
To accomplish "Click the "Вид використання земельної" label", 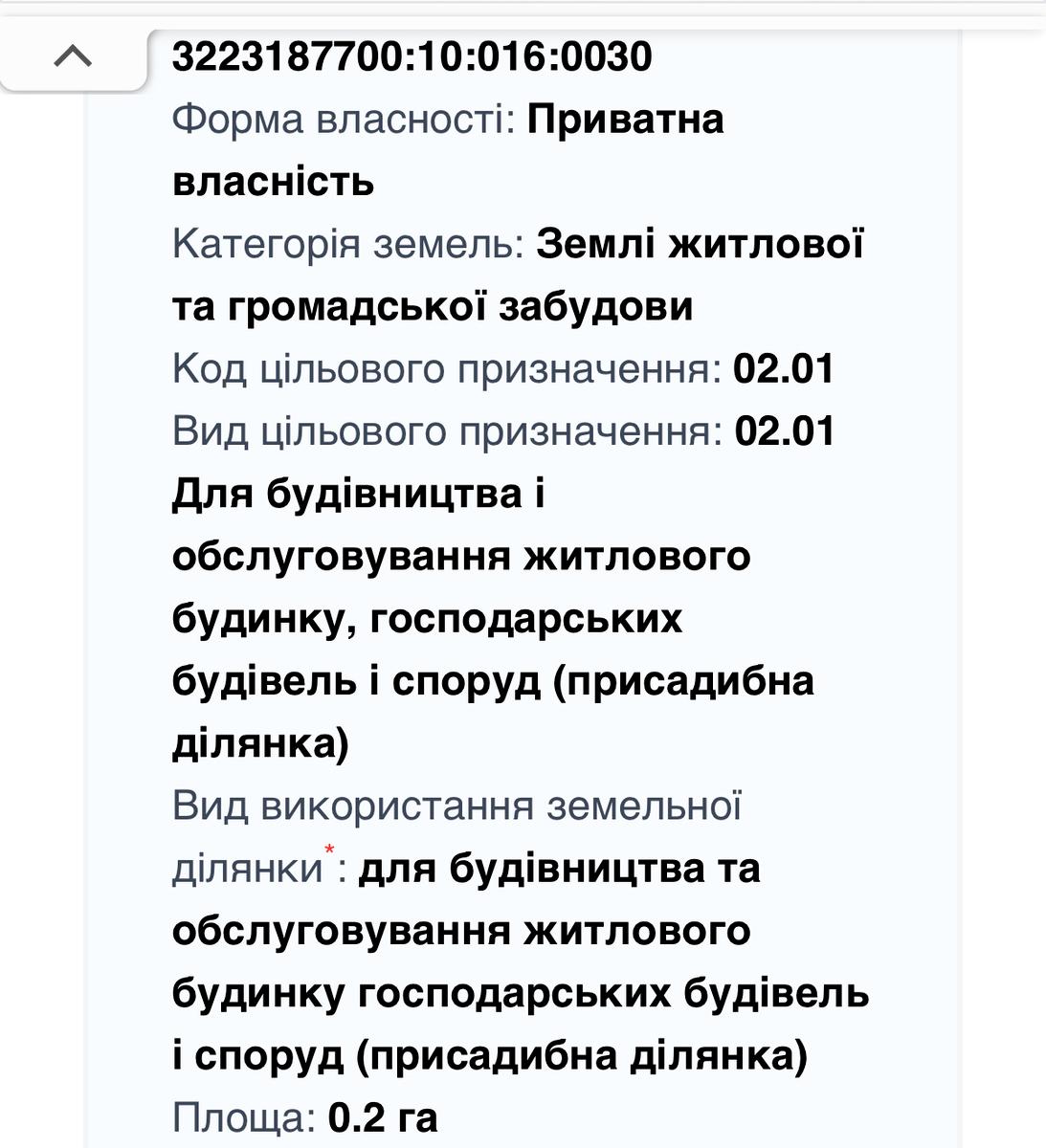I will pos(456,806).
